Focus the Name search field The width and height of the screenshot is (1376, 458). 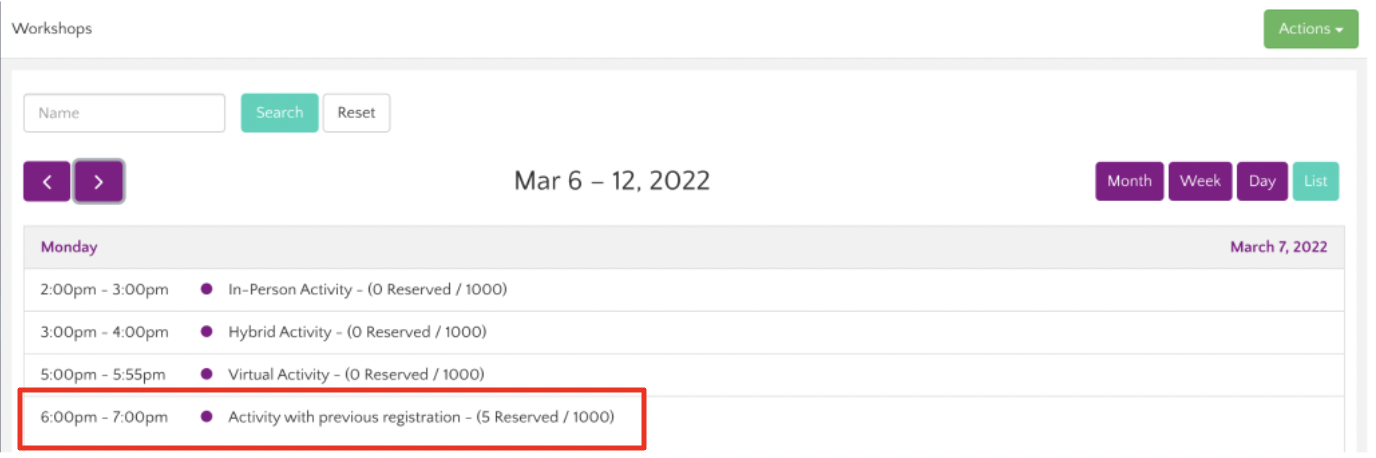125,113
